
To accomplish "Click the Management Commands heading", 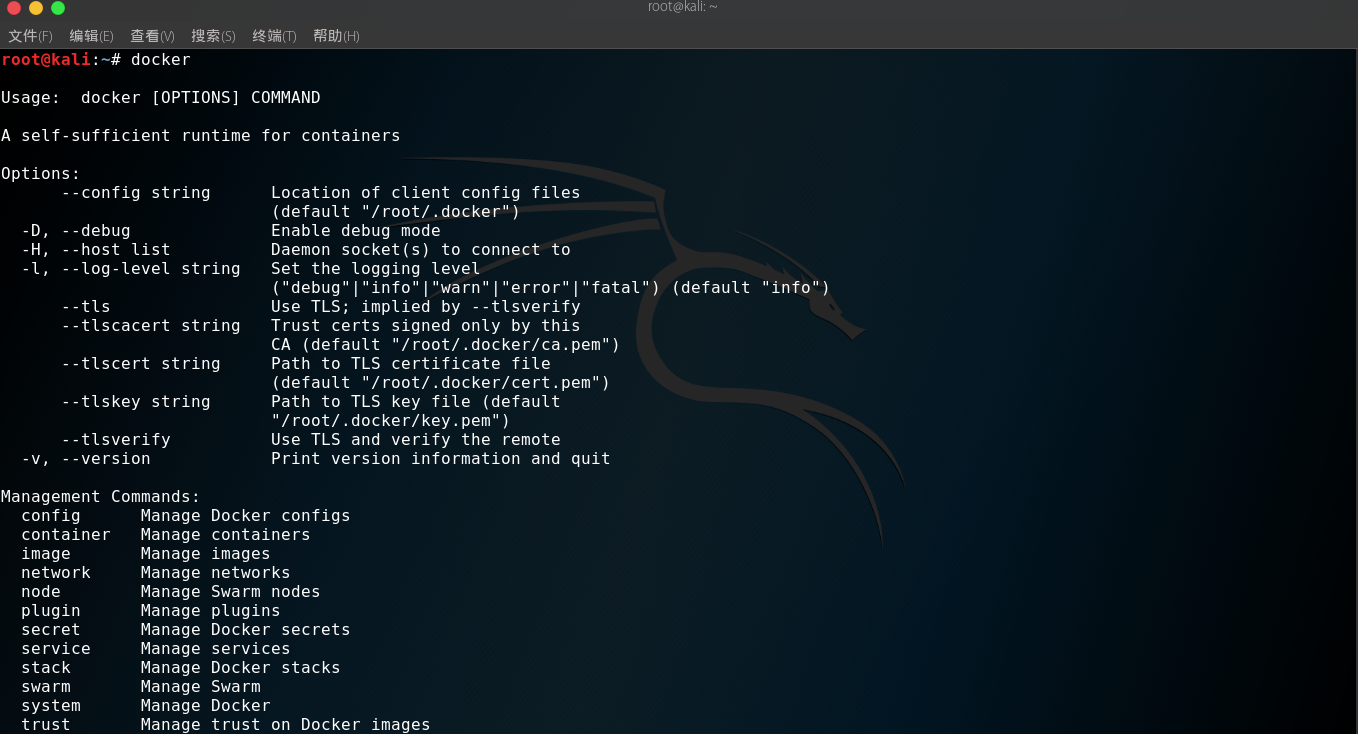I will [x=100, y=496].
